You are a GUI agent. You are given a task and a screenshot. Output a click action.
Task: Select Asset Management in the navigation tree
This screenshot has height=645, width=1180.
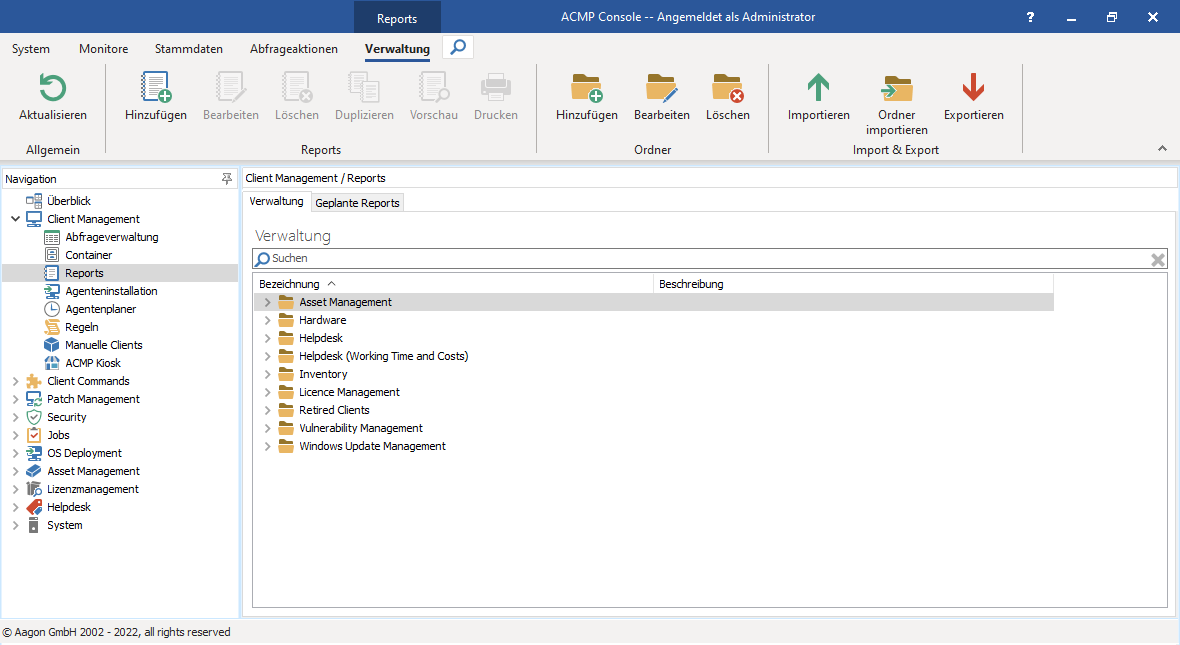pyautogui.click(x=93, y=472)
